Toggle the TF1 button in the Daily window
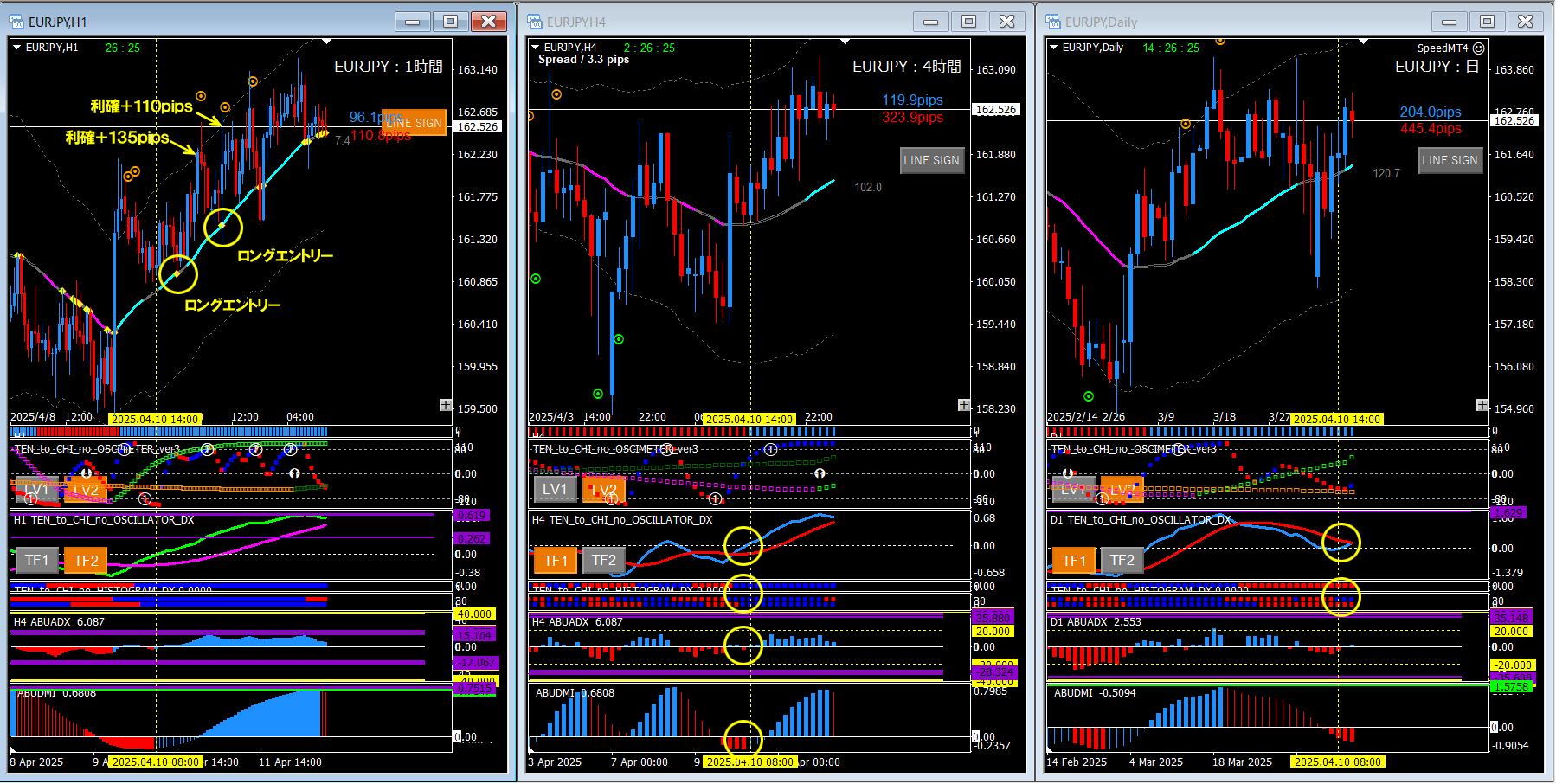The width and height of the screenshot is (1556, 784). (1074, 561)
